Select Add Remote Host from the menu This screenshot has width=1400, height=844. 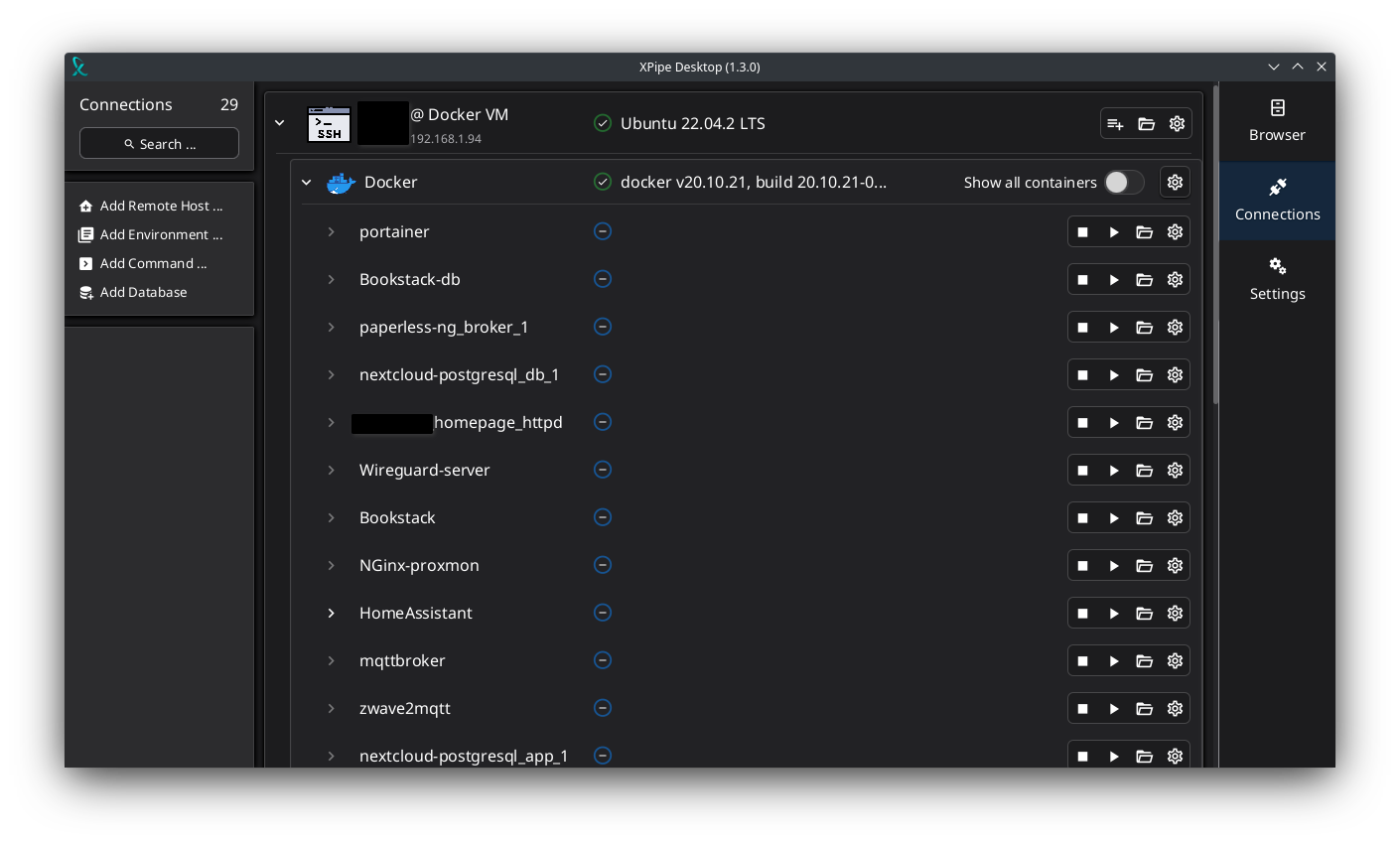[x=160, y=206]
